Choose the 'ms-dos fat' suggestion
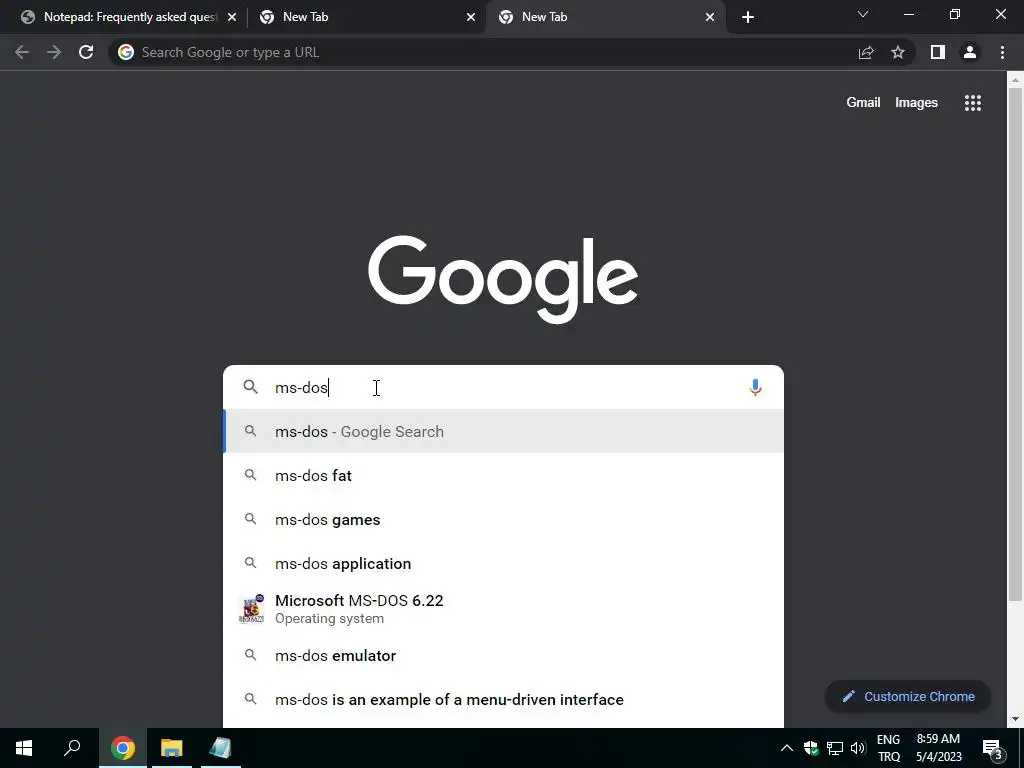 click(503, 475)
